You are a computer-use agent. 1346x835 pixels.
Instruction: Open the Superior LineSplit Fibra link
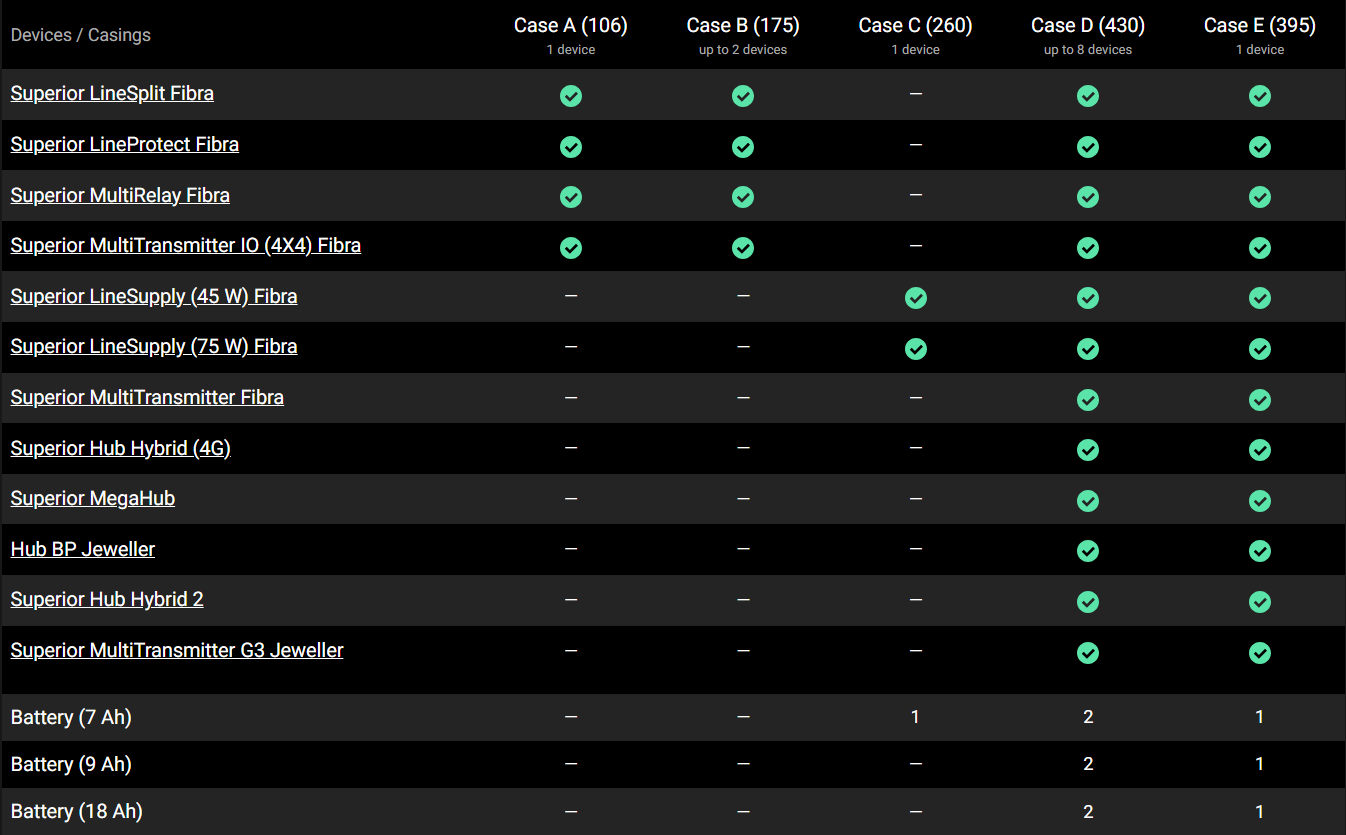(112, 94)
